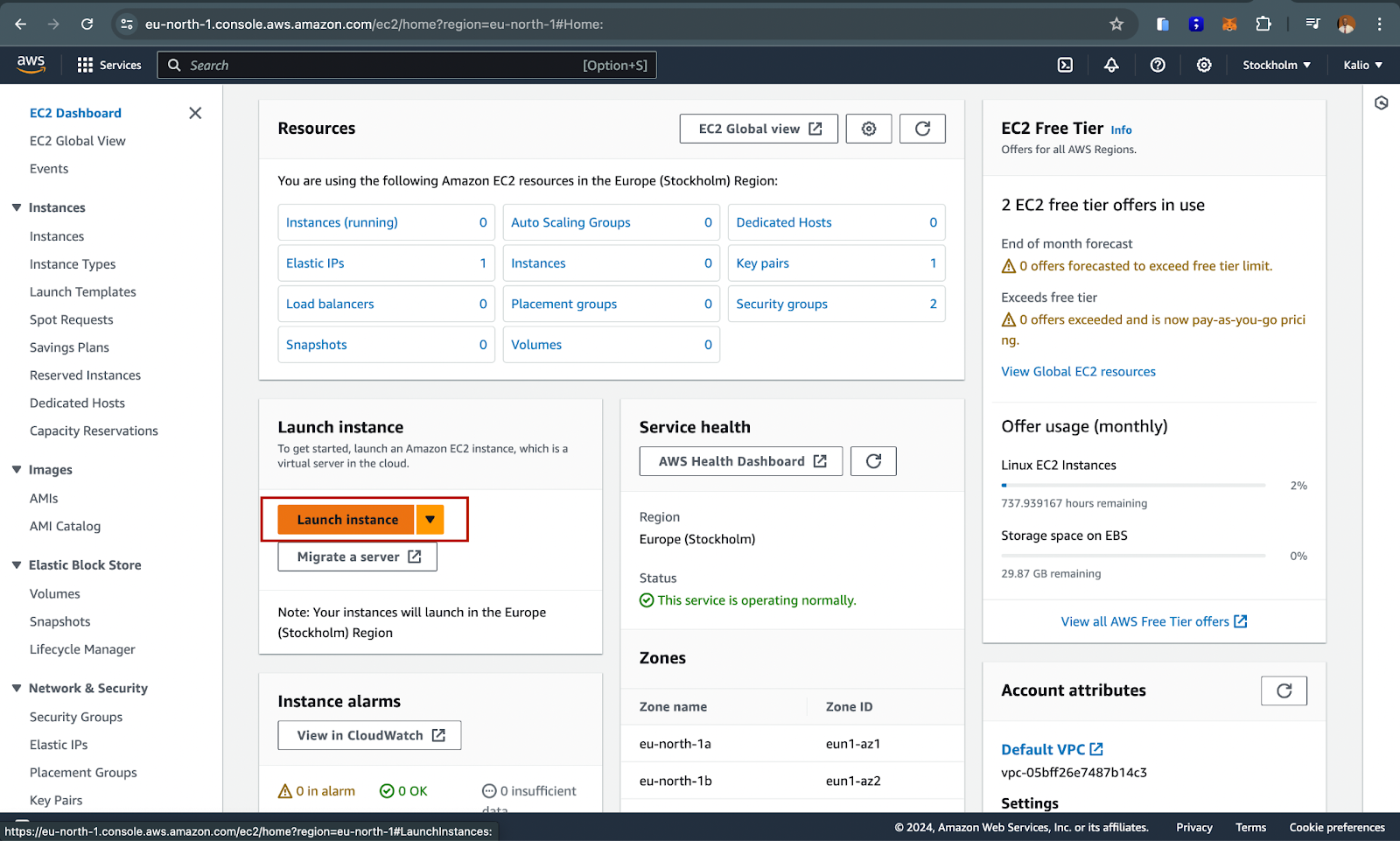This screenshot has width=1400, height=841.
Task: Open the Stockholm region selector
Action: pyautogui.click(x=1276, y=65)
